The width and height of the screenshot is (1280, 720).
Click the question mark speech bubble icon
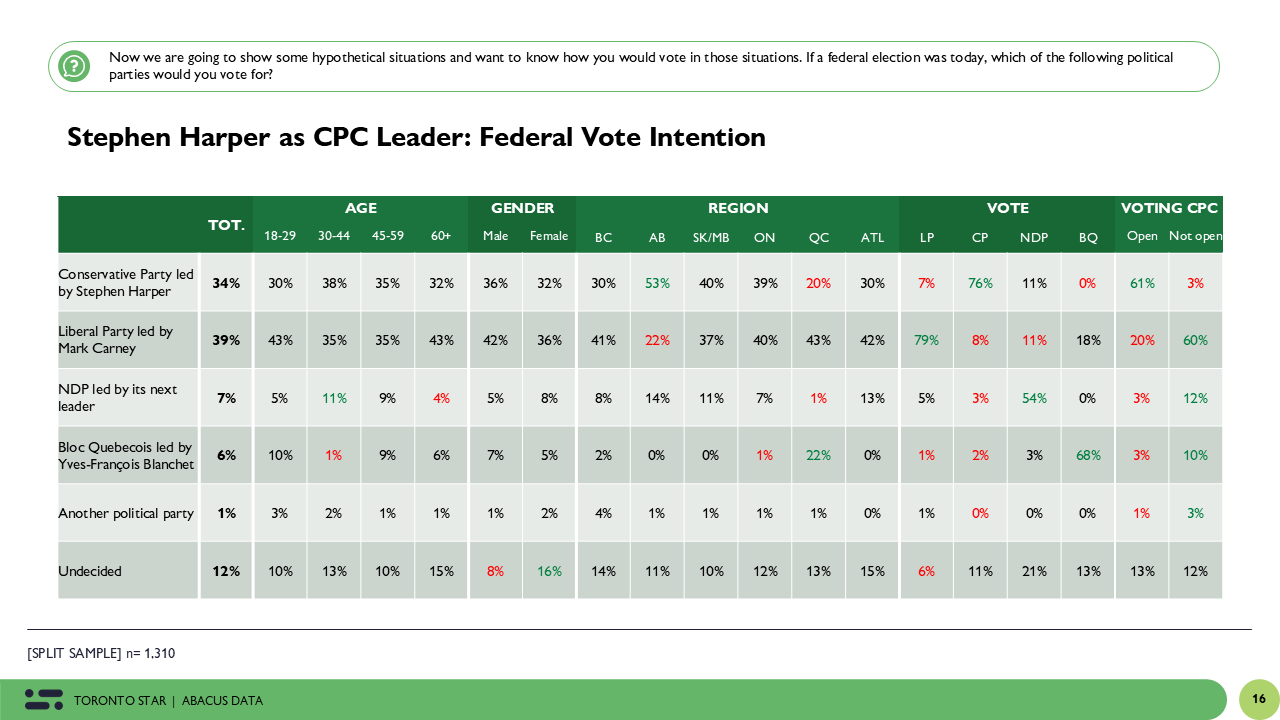coord(74,66)
